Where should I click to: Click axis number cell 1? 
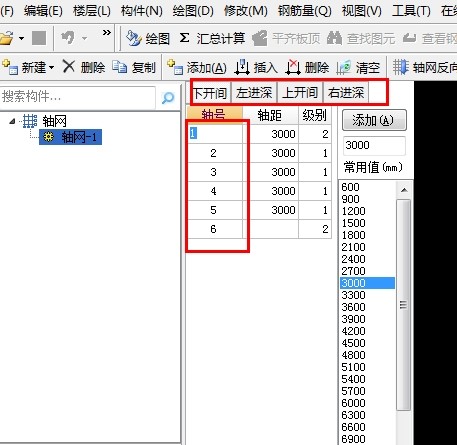pos(215,134)
